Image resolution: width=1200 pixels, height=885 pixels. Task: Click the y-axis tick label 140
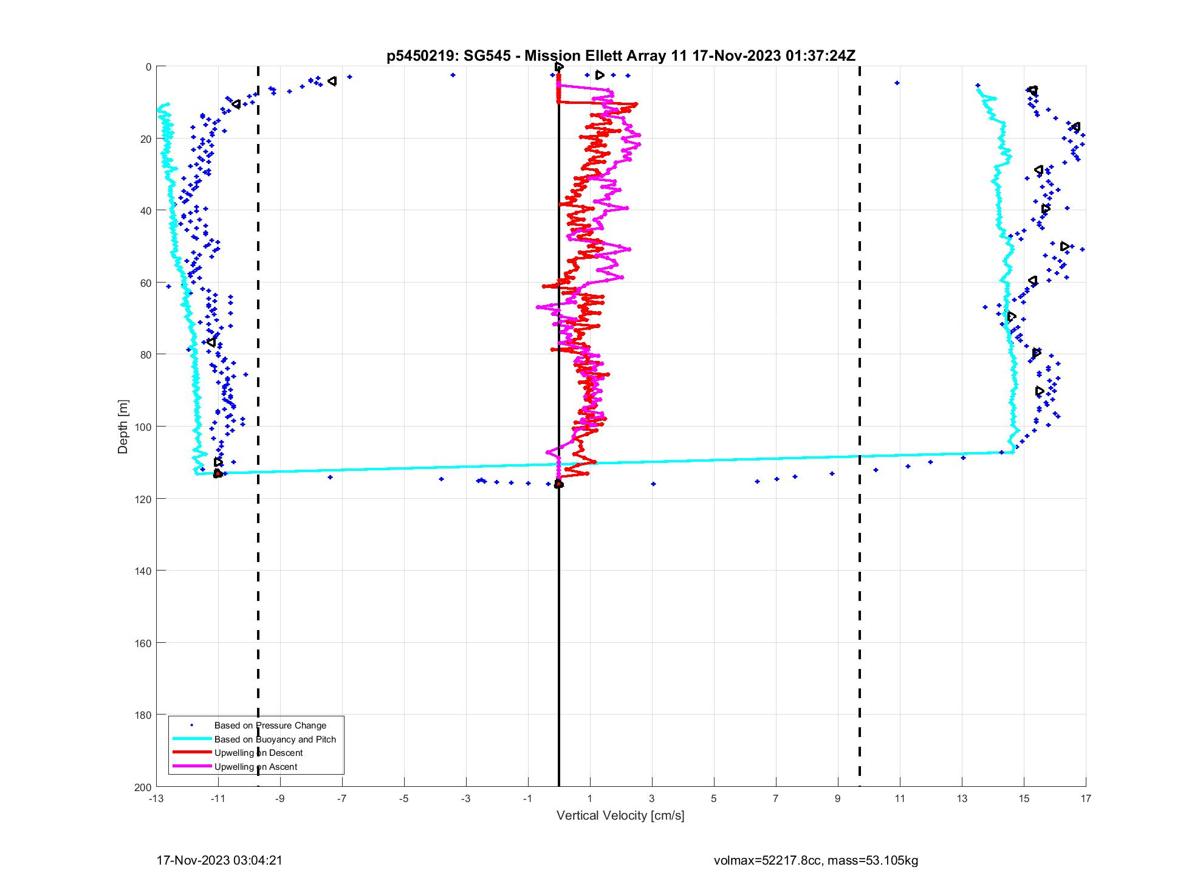[x=141, y=571]
